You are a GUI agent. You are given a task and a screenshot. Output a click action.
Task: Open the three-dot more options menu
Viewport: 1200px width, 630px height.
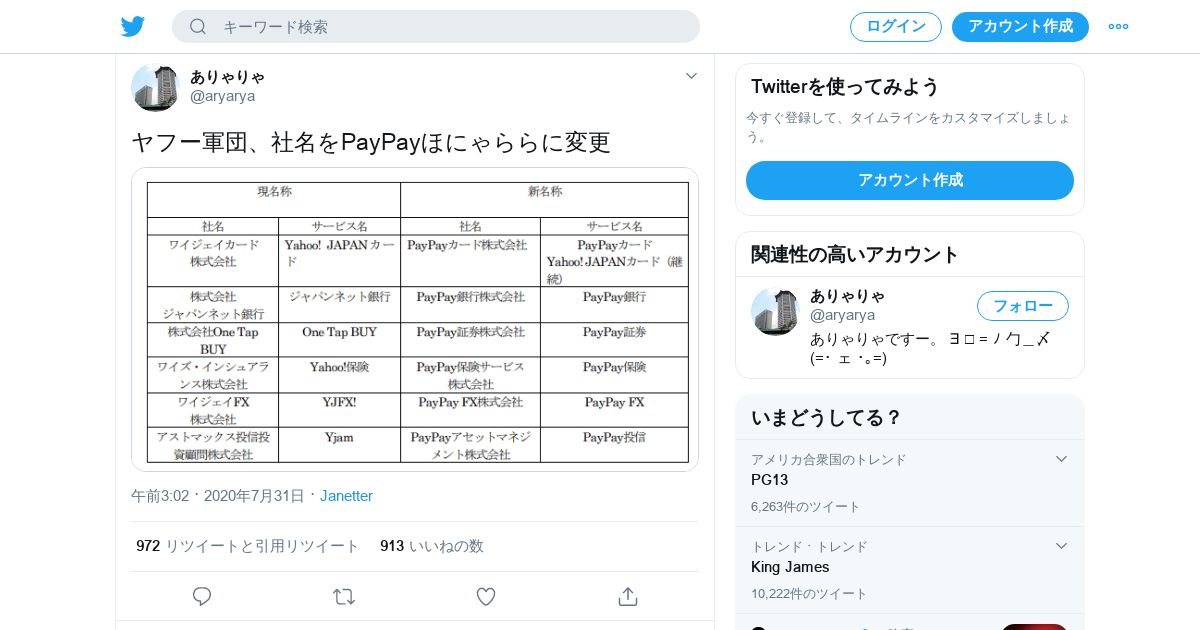[1118, 27]
